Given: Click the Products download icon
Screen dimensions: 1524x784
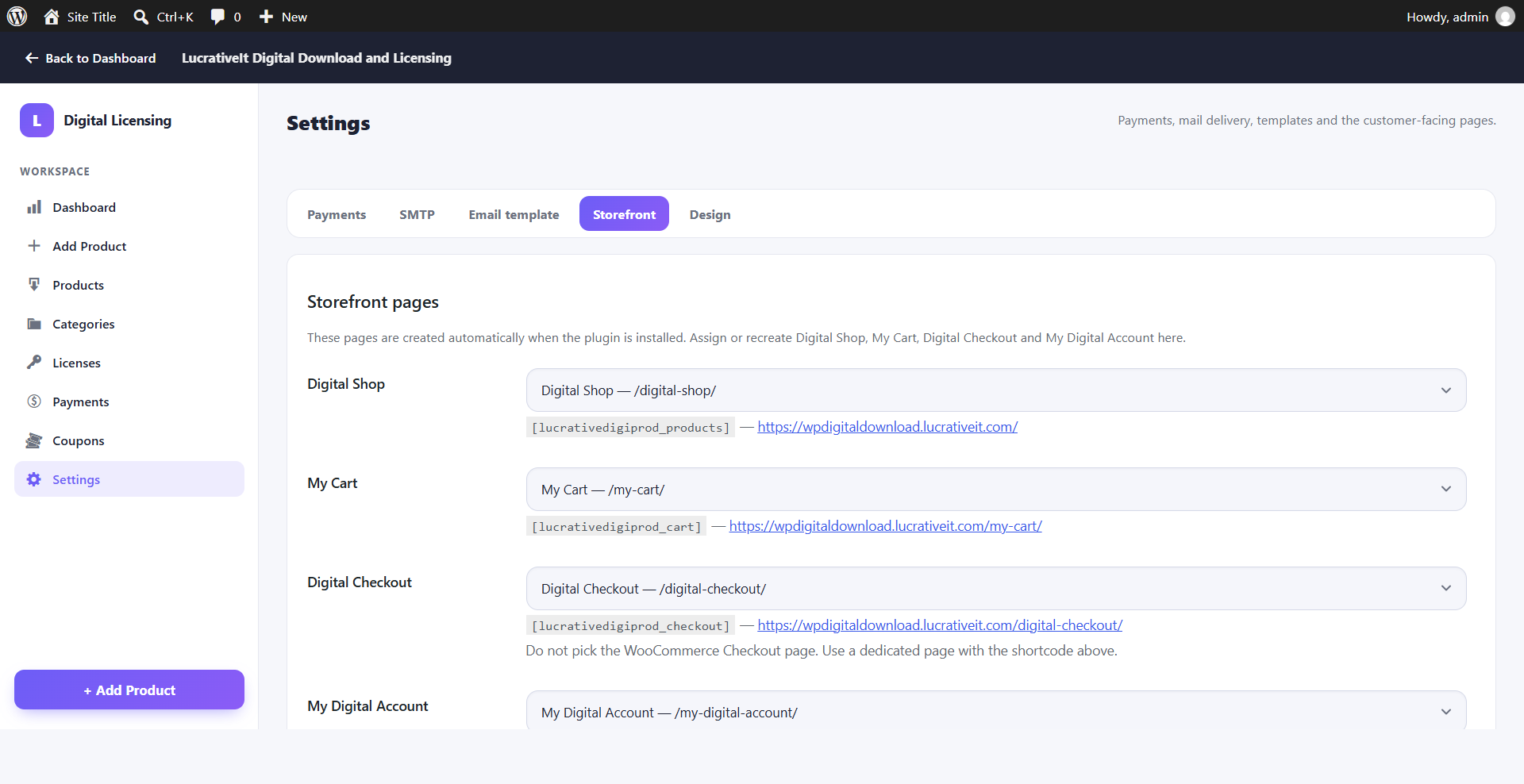Looking at the screenshot, I should pos(34,285).
